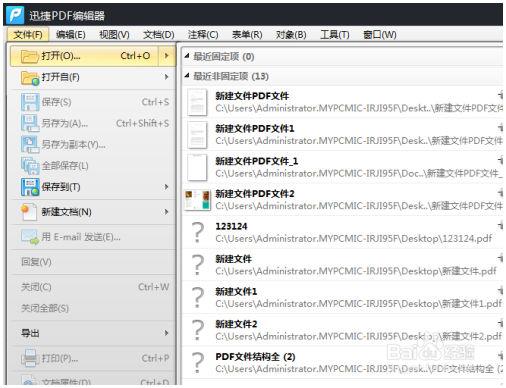
Task: Open recent file titled 新建文件PDF文件_1
Action: [257, 161]
